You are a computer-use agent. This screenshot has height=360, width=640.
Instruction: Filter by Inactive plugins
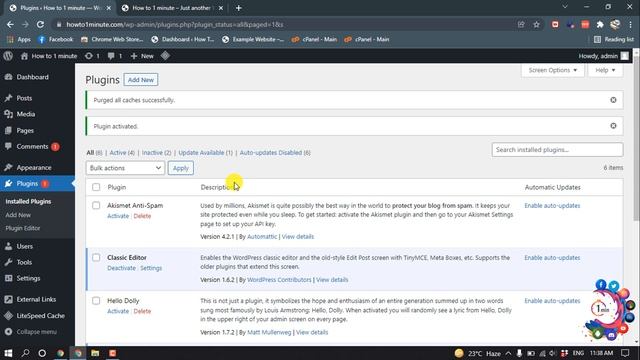156,153
